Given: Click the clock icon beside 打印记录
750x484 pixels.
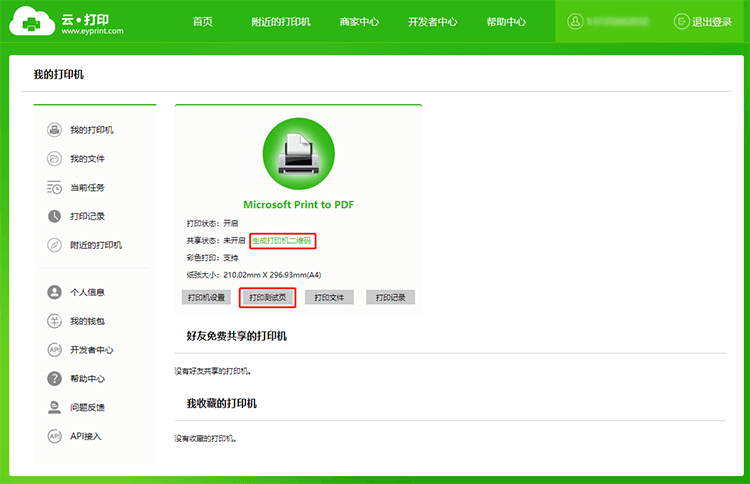Looking at the screenshot, I should [x=55, y=216].
